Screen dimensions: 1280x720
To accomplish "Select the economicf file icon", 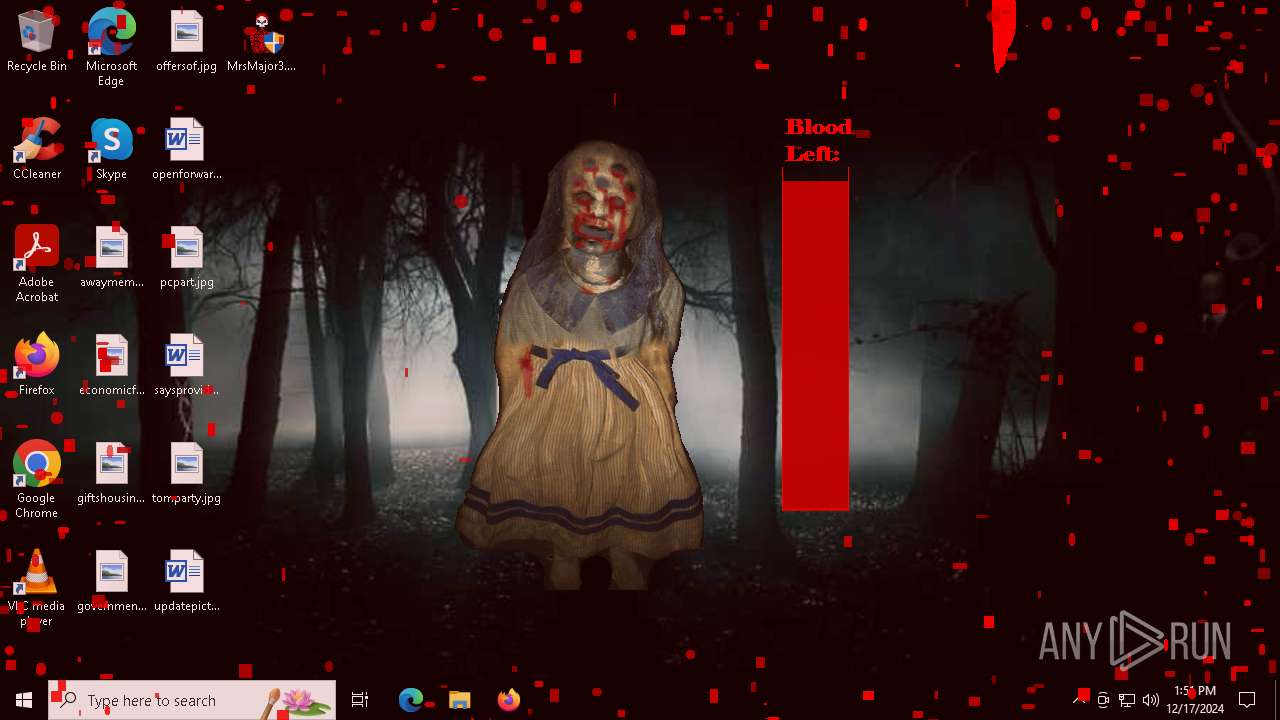I will click(x=111, y=366).
